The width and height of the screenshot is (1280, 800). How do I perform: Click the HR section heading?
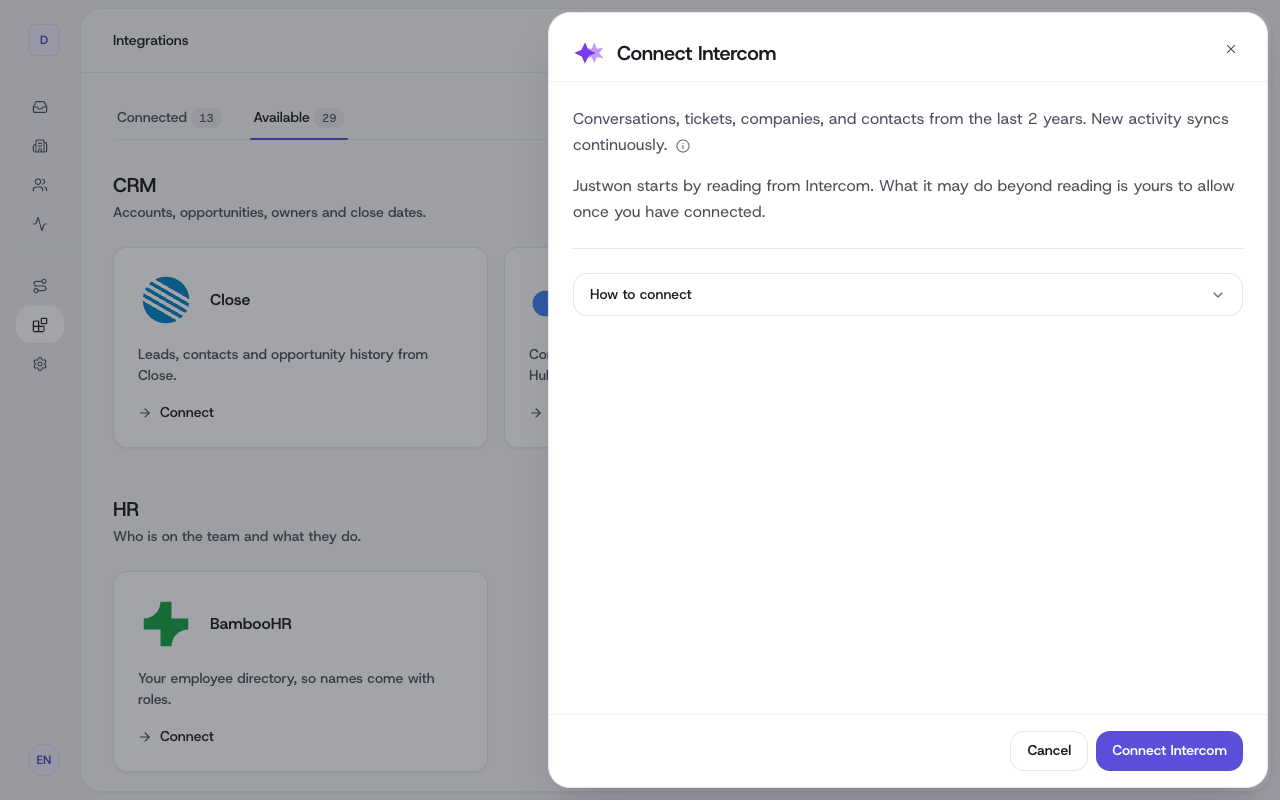click(x=126, y=510)
